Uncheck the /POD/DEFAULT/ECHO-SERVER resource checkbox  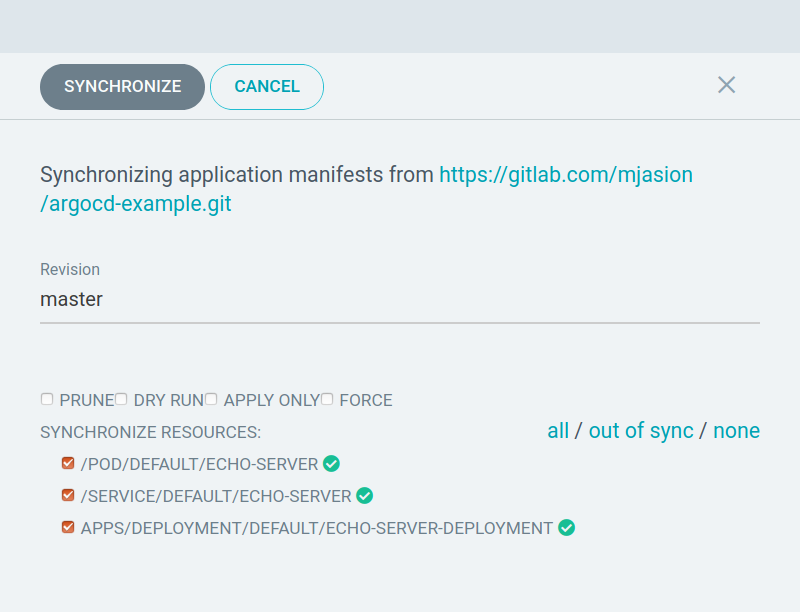pos(68,463)
